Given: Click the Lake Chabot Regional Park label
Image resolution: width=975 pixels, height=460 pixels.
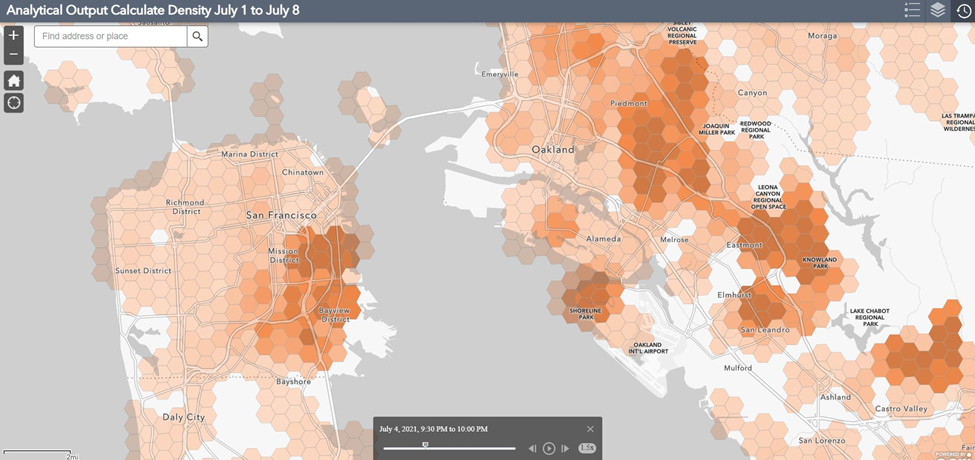Looking at the screenshot, I should pos(870,317).
